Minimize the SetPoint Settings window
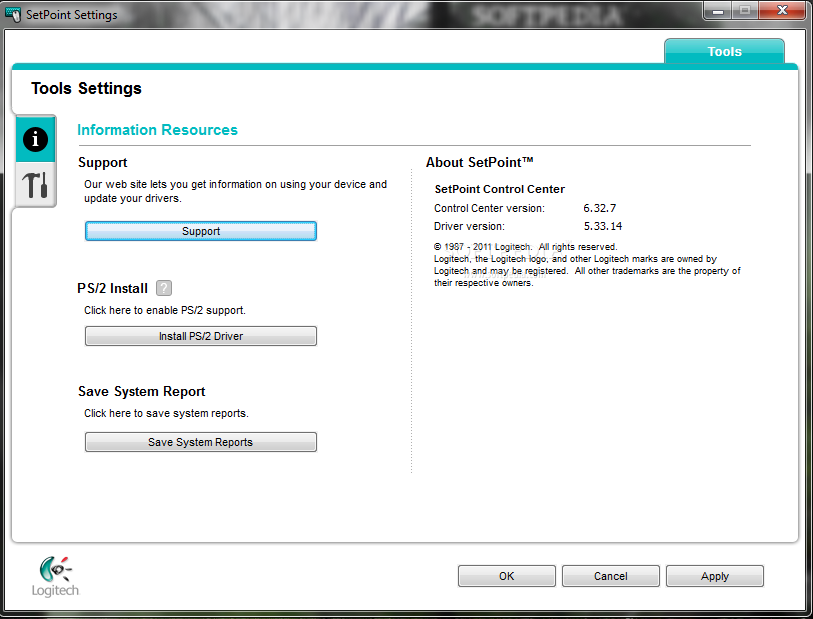Image resolution: width=813 pixels, height=619 pixels. pyautogui.click(x=718, y=10)
